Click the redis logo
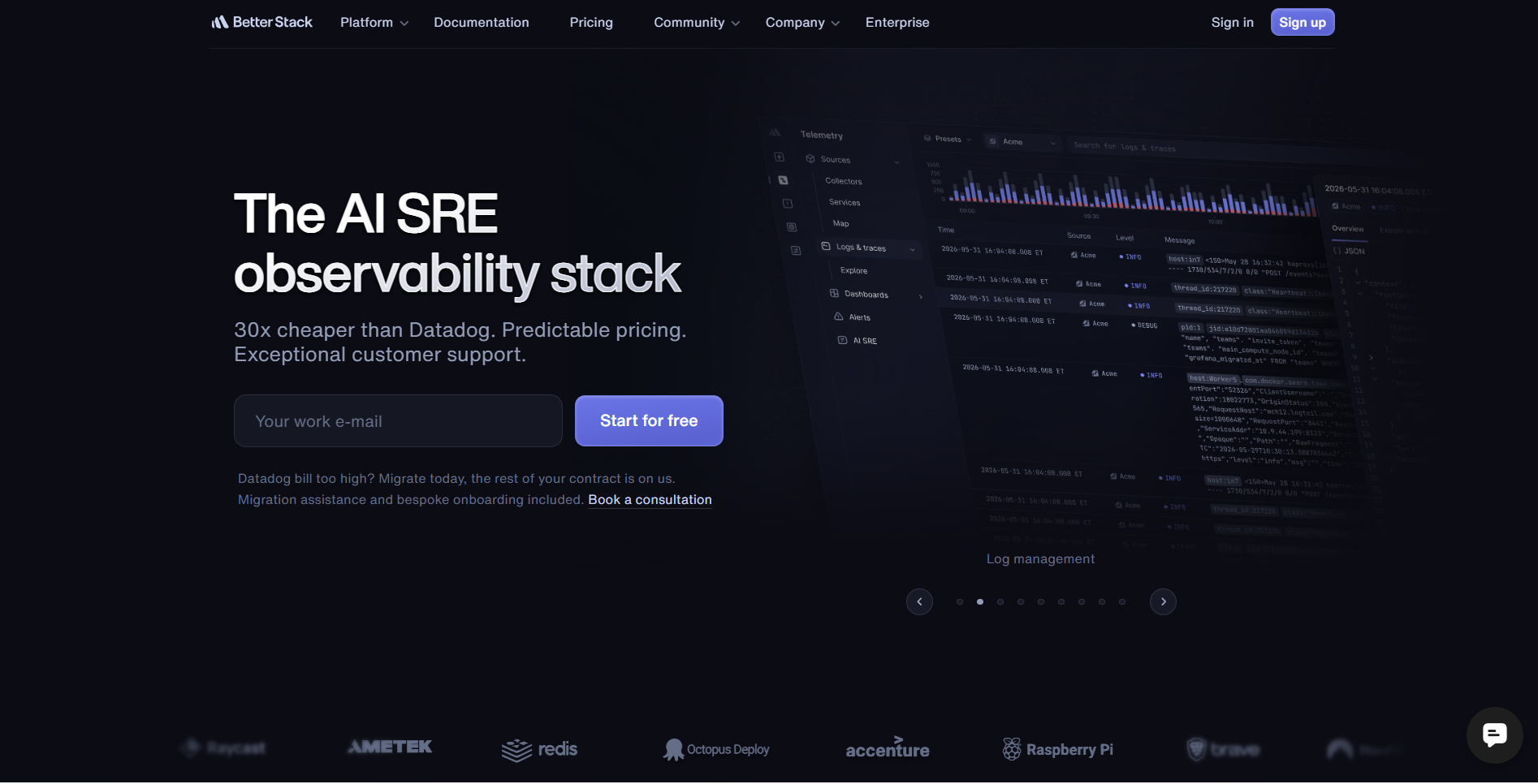 [x=539, y=750]
